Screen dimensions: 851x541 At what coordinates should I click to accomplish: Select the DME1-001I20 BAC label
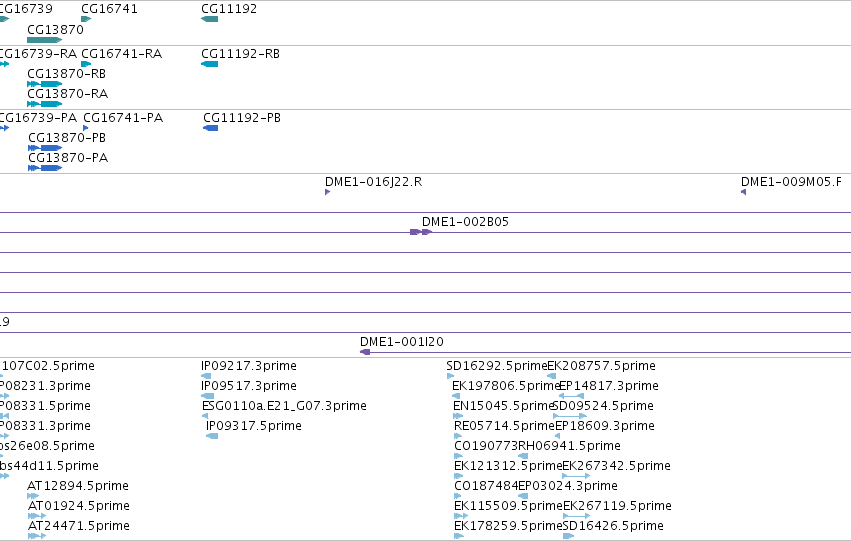[x=402, y=342]
